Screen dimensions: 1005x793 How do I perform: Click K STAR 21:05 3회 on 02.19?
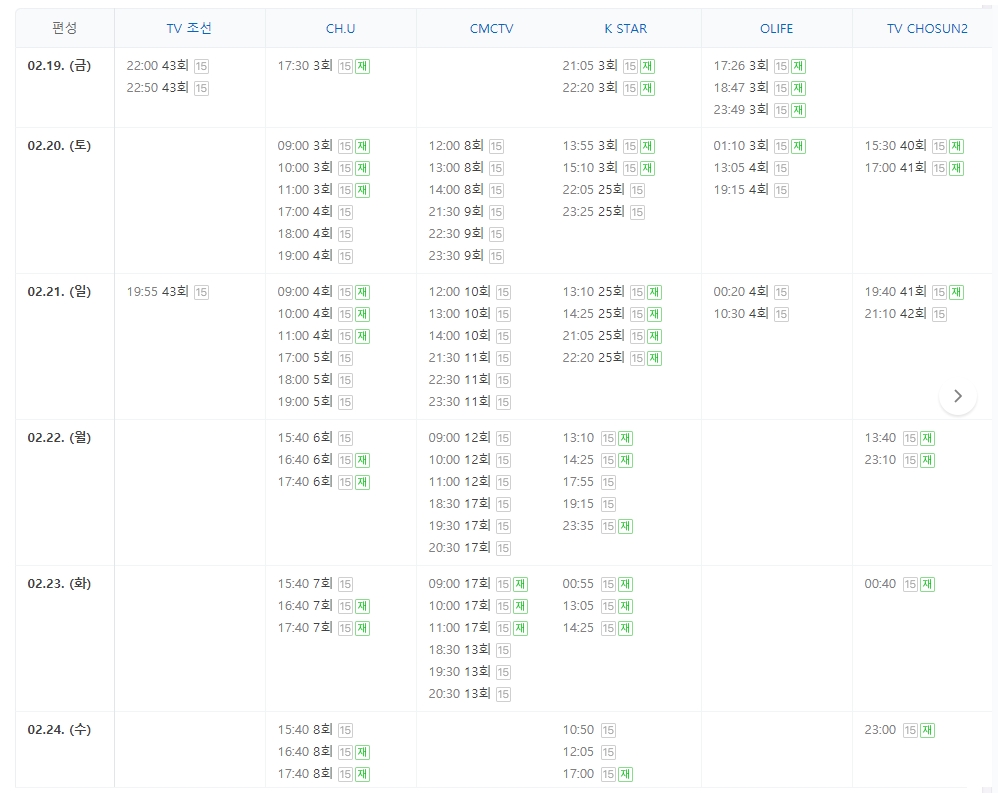pyautogui.click(x=590, y=66)
